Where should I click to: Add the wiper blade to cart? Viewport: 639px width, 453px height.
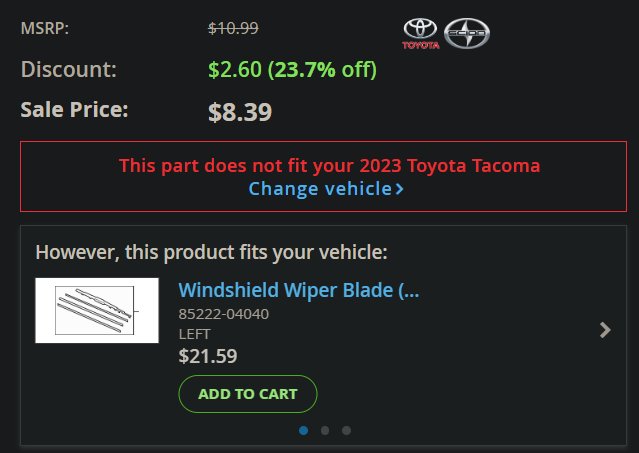pos(248,394)
